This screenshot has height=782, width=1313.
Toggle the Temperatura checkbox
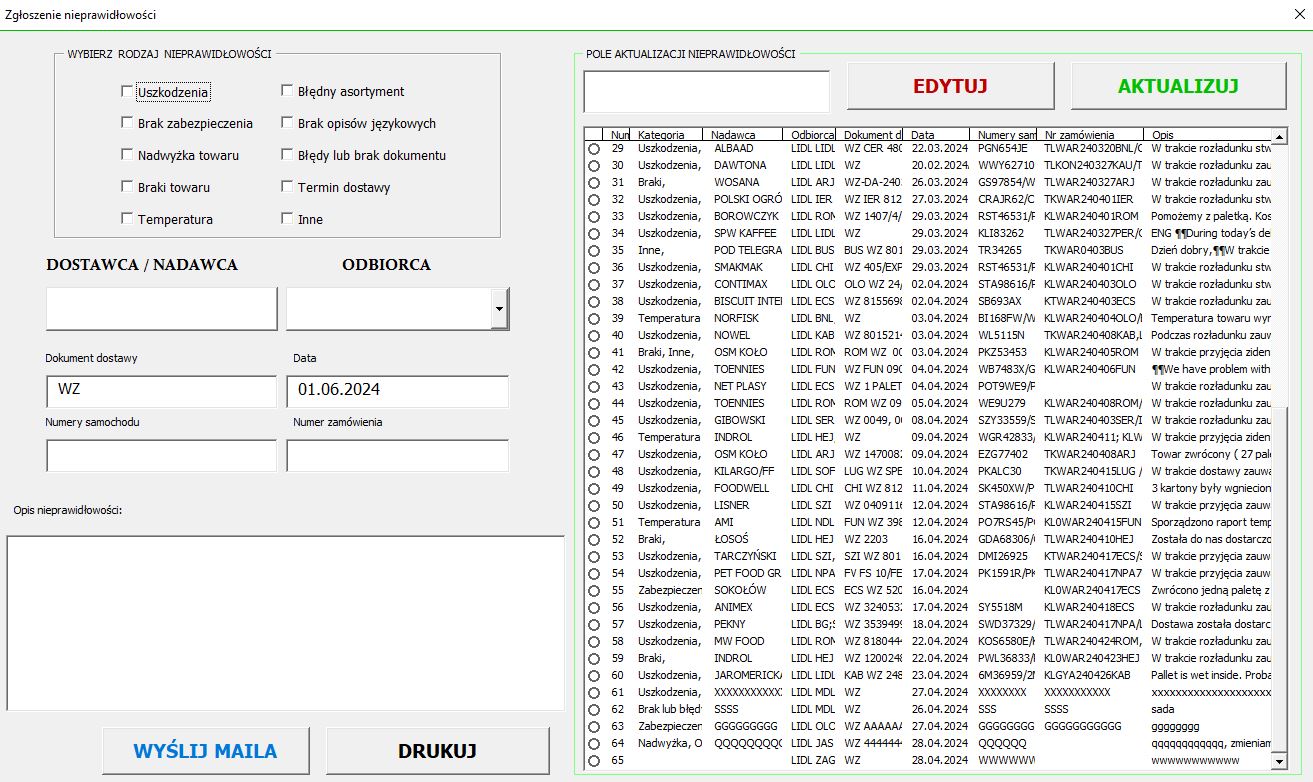pyautogui.click(x=127, y=219)
